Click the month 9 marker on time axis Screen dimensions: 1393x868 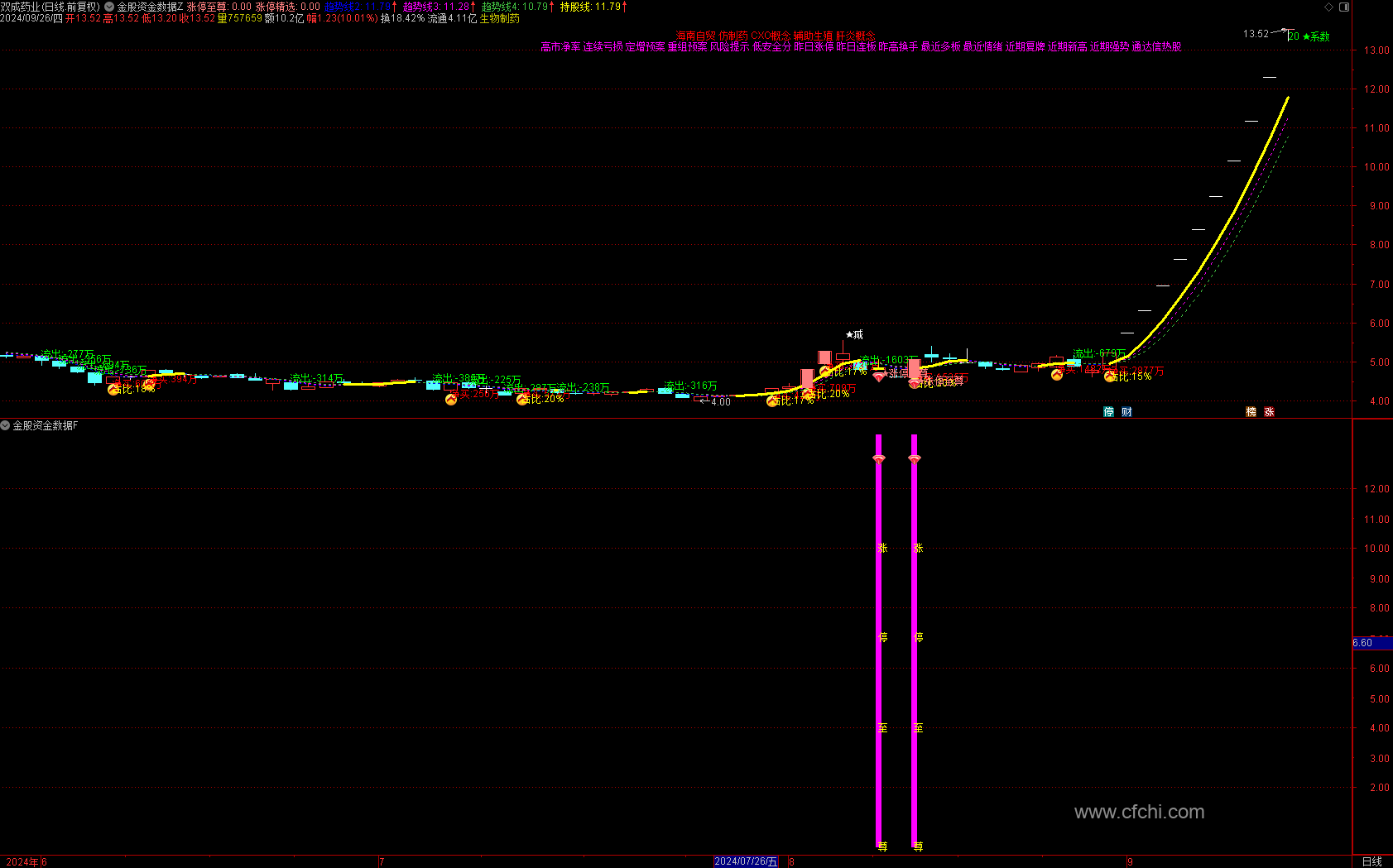tap(1130, 861)
